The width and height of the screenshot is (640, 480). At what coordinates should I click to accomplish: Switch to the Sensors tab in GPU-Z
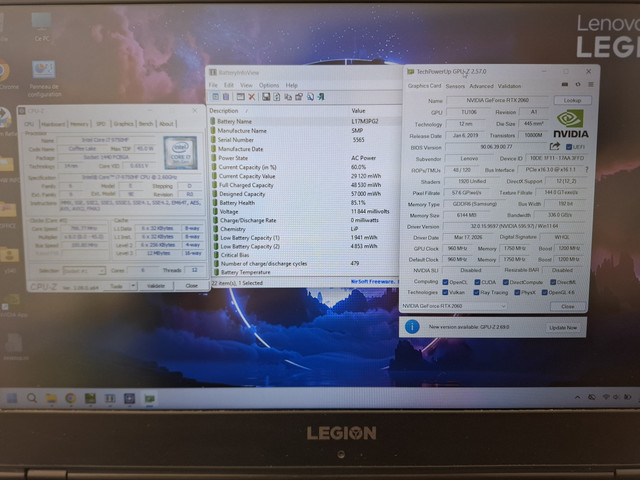pyautogui.click(x=455, y=86)
